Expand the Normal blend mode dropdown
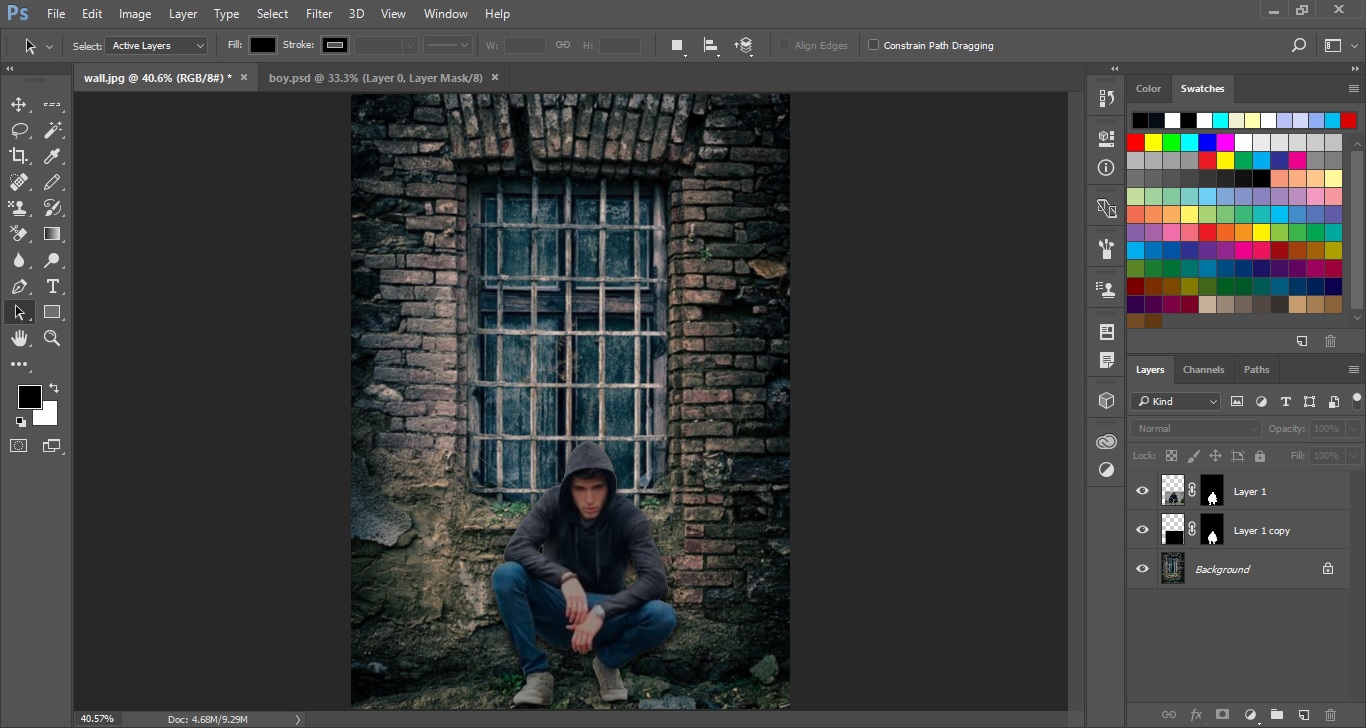 [1196, 428]
